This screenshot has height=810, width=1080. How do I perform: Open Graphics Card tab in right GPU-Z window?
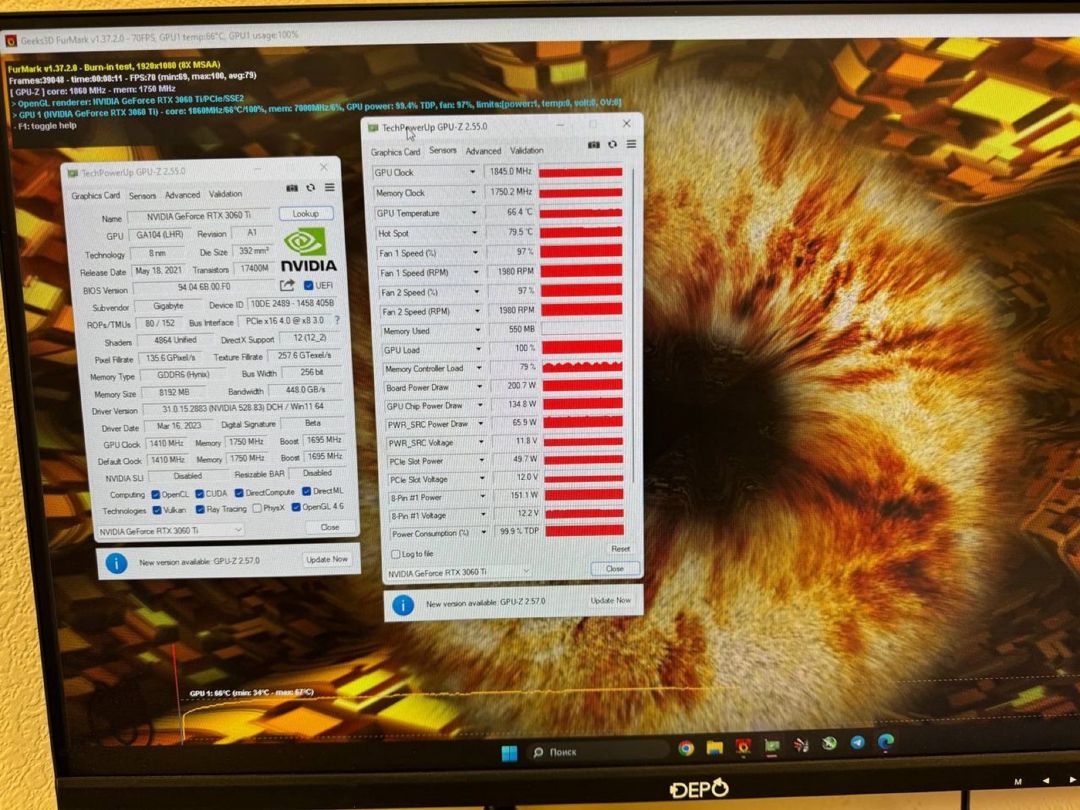[x=395, y=152]
